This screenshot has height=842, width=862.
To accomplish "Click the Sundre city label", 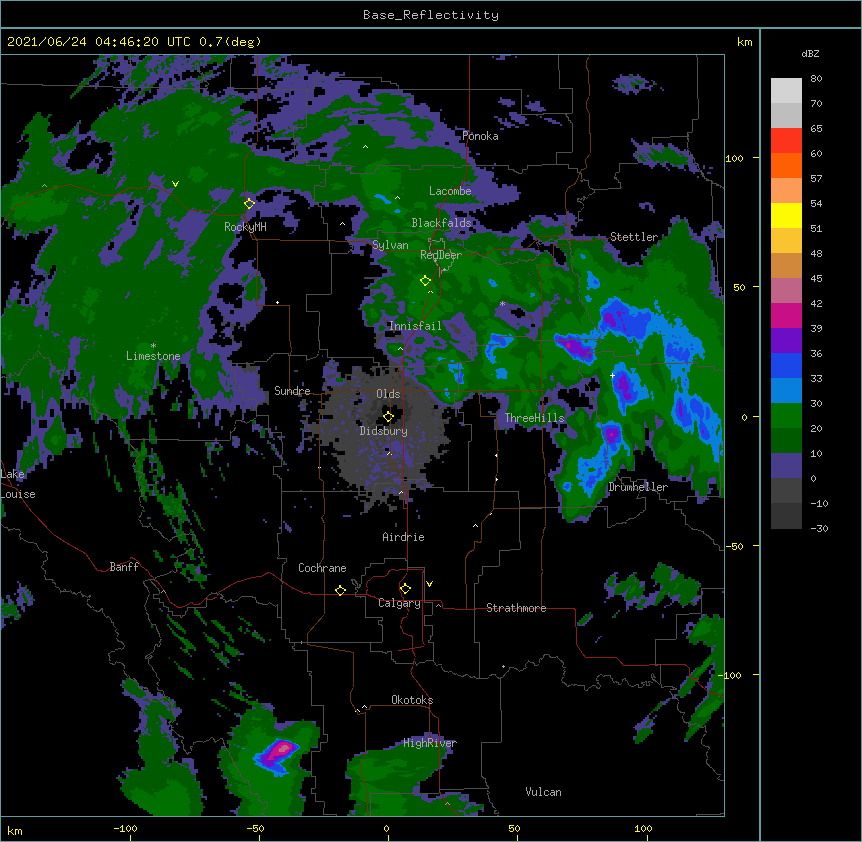I will 292,391.
